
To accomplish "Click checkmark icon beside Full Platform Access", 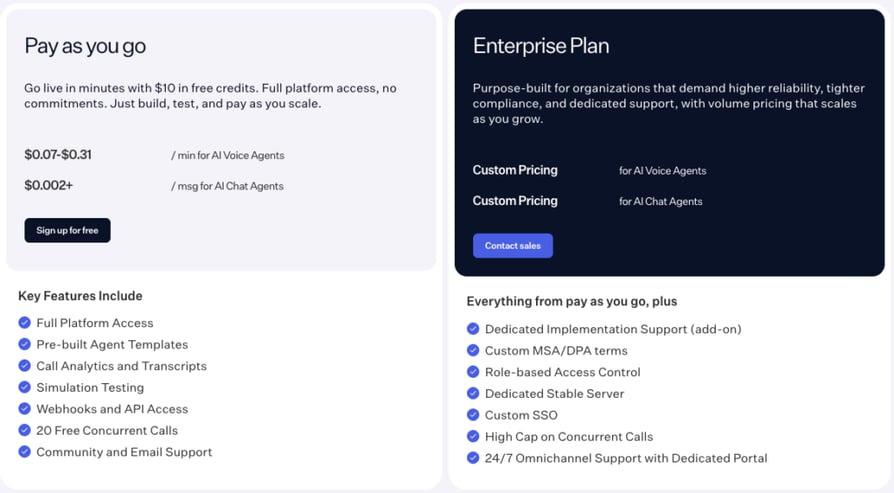I will tap(25, 323).
